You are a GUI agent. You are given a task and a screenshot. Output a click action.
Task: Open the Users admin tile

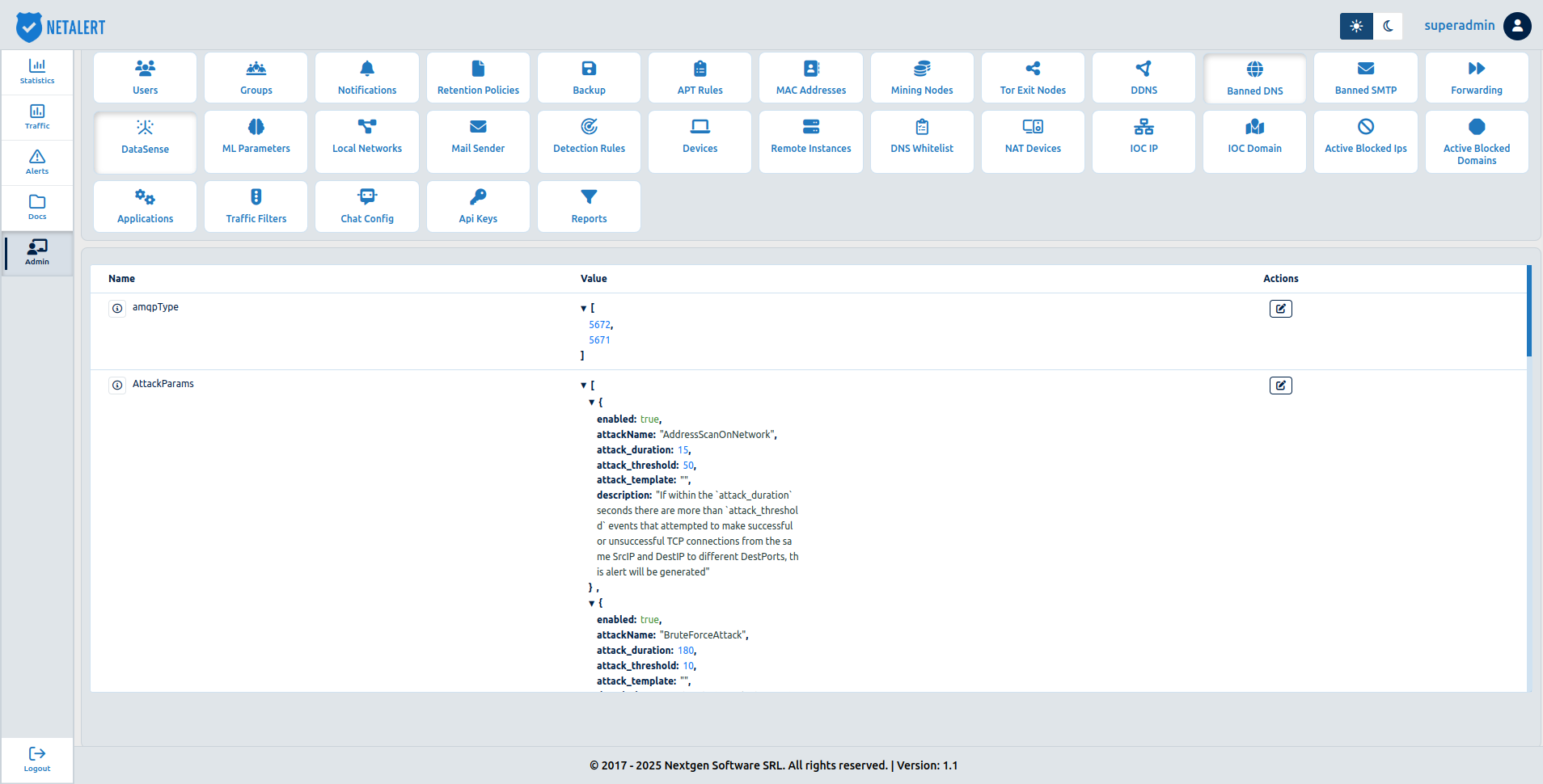[146, 78]
